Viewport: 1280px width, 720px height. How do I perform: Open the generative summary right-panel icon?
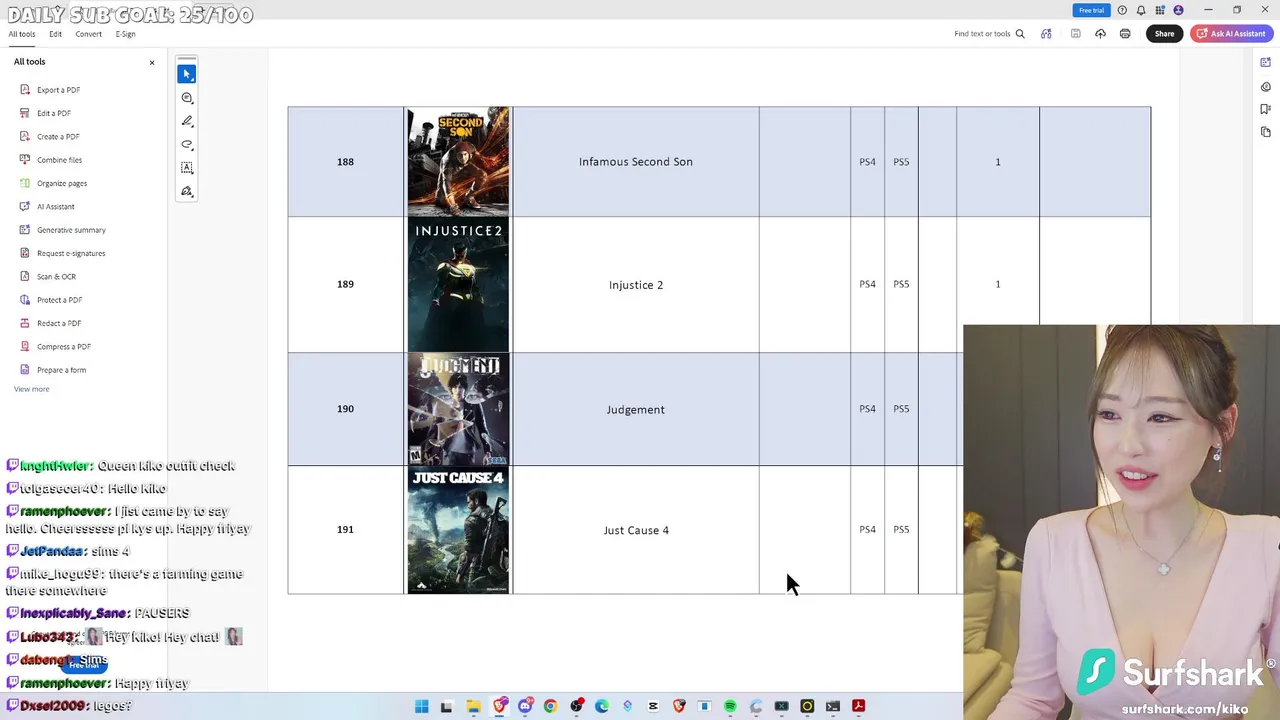1266,63
